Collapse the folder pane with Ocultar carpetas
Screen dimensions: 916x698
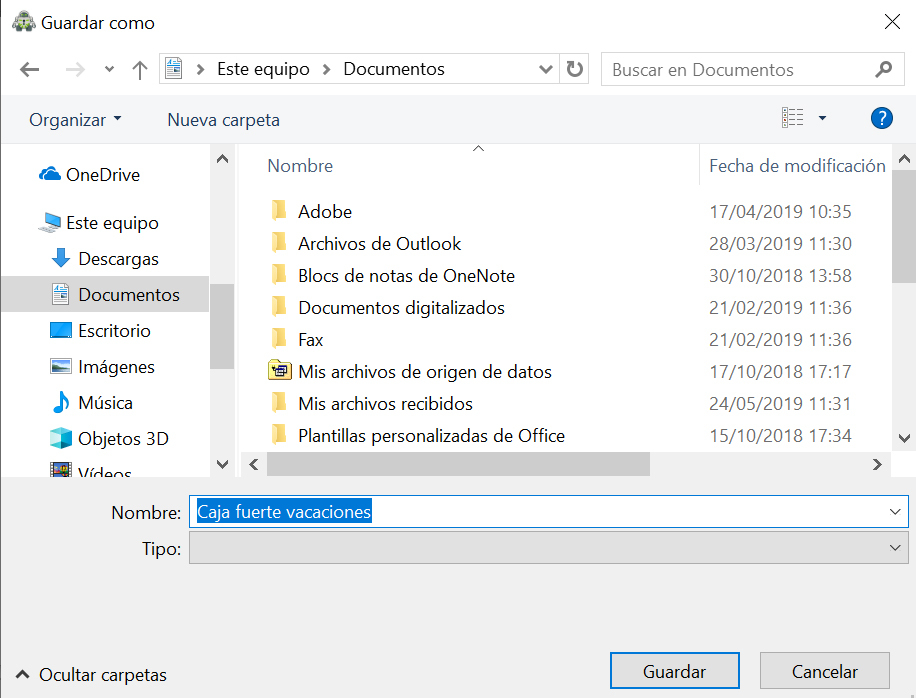click(x=92, y=676)
